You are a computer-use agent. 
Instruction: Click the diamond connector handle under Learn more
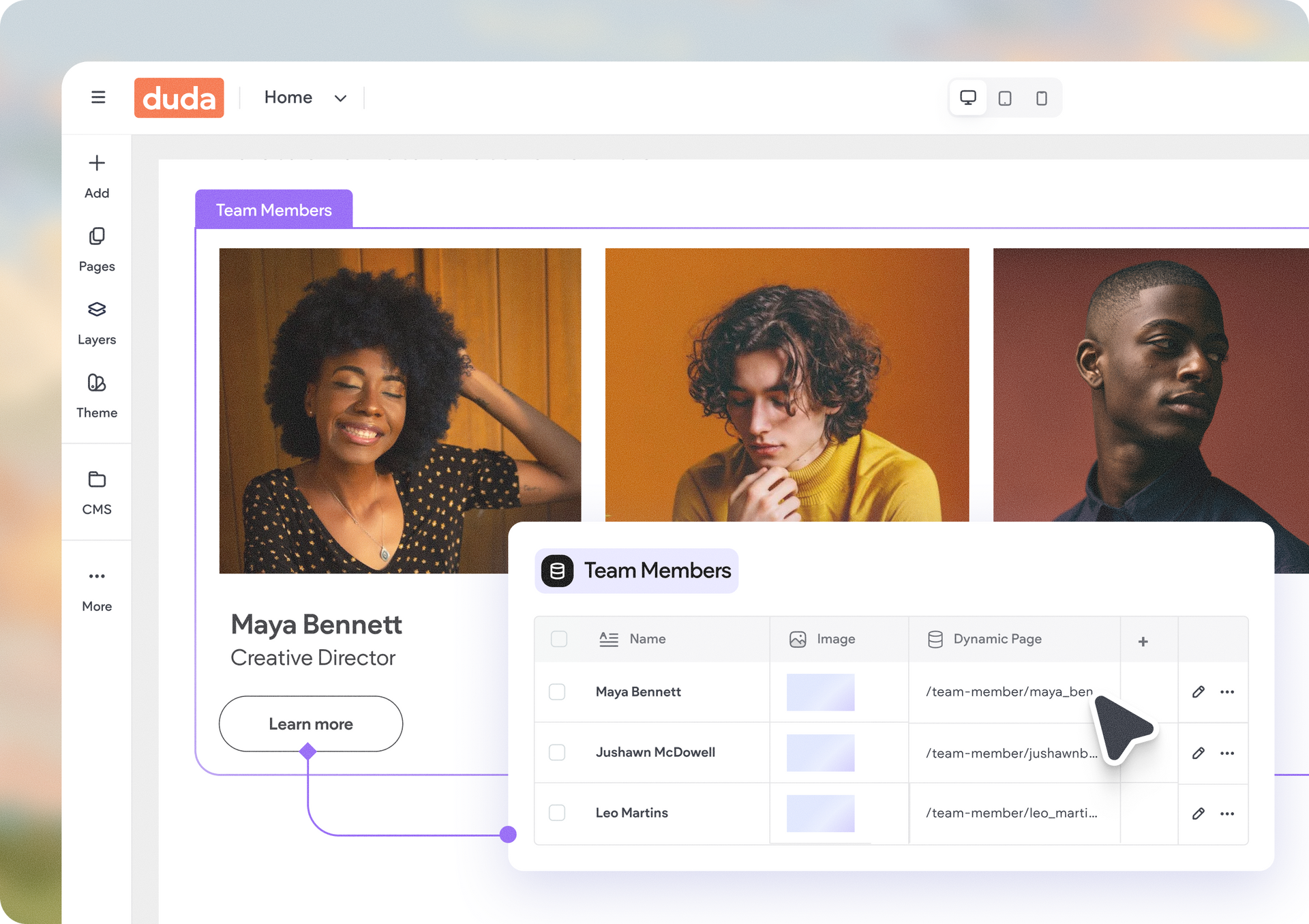coord(307,751)
